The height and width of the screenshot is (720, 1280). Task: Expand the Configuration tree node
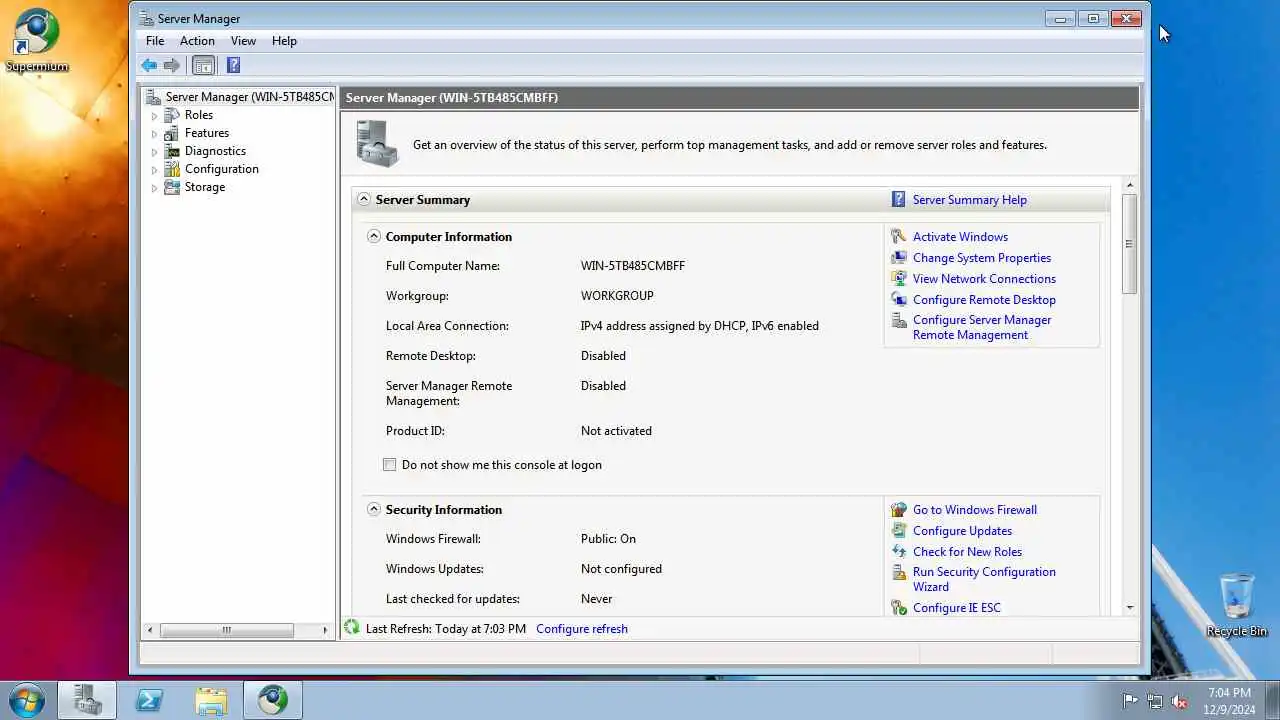tap(154, 170)
